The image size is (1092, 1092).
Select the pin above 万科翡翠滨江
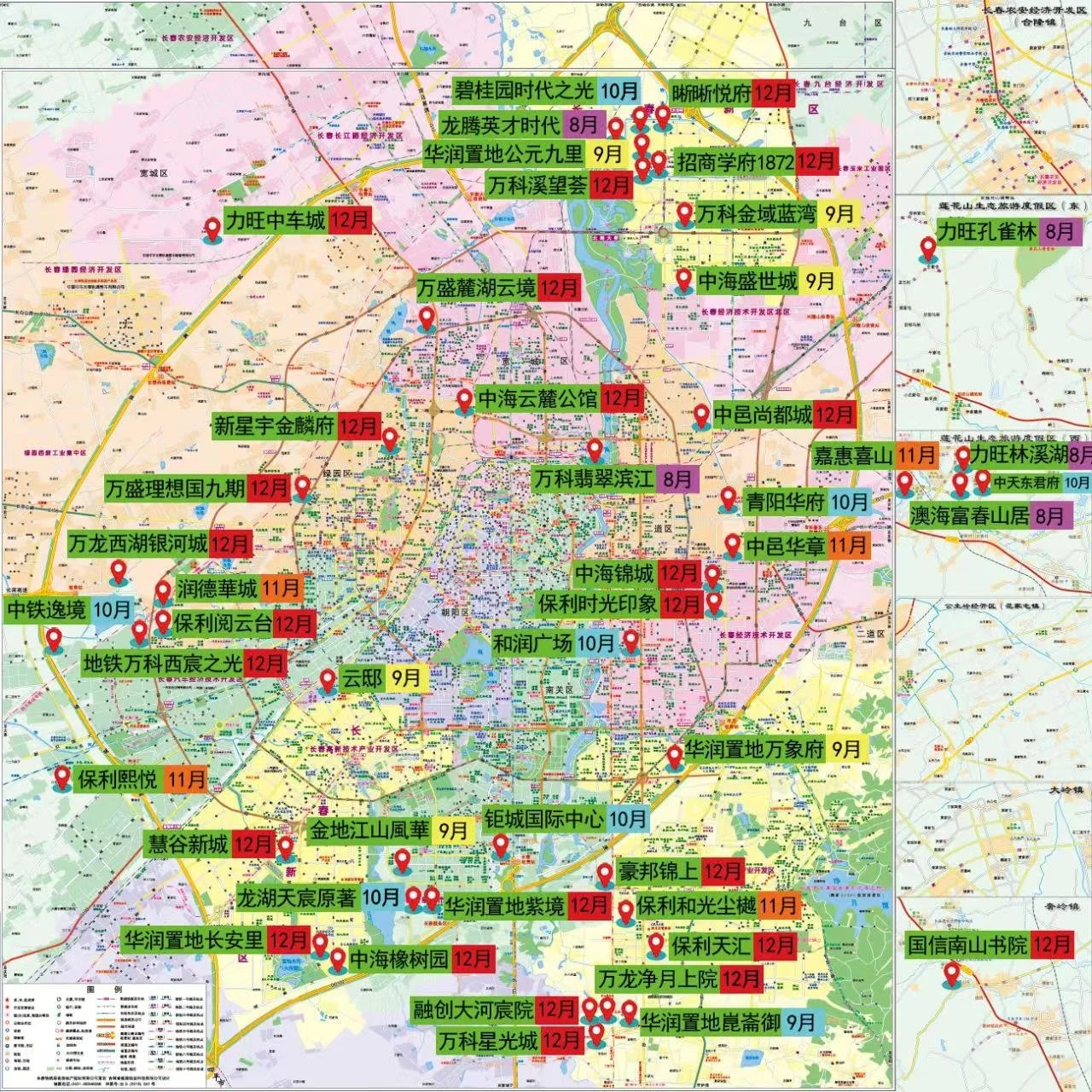[x=595, y=450]
